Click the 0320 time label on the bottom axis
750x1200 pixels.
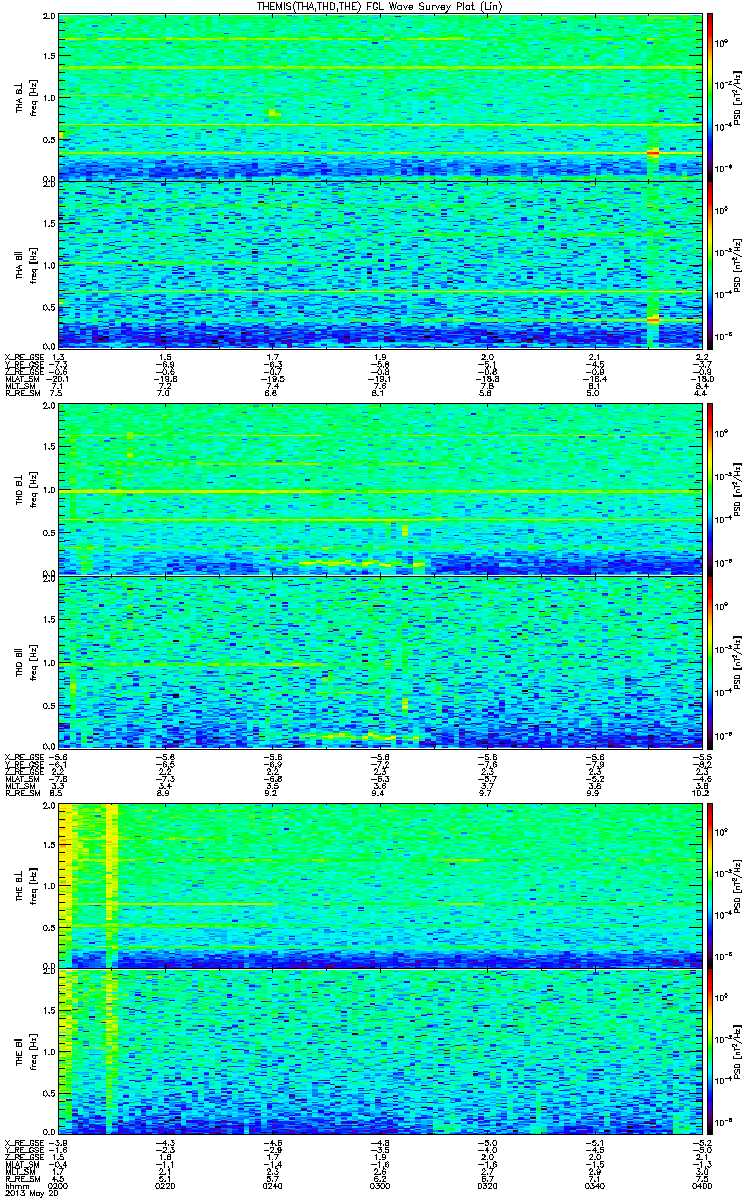tap(488, 1185)
